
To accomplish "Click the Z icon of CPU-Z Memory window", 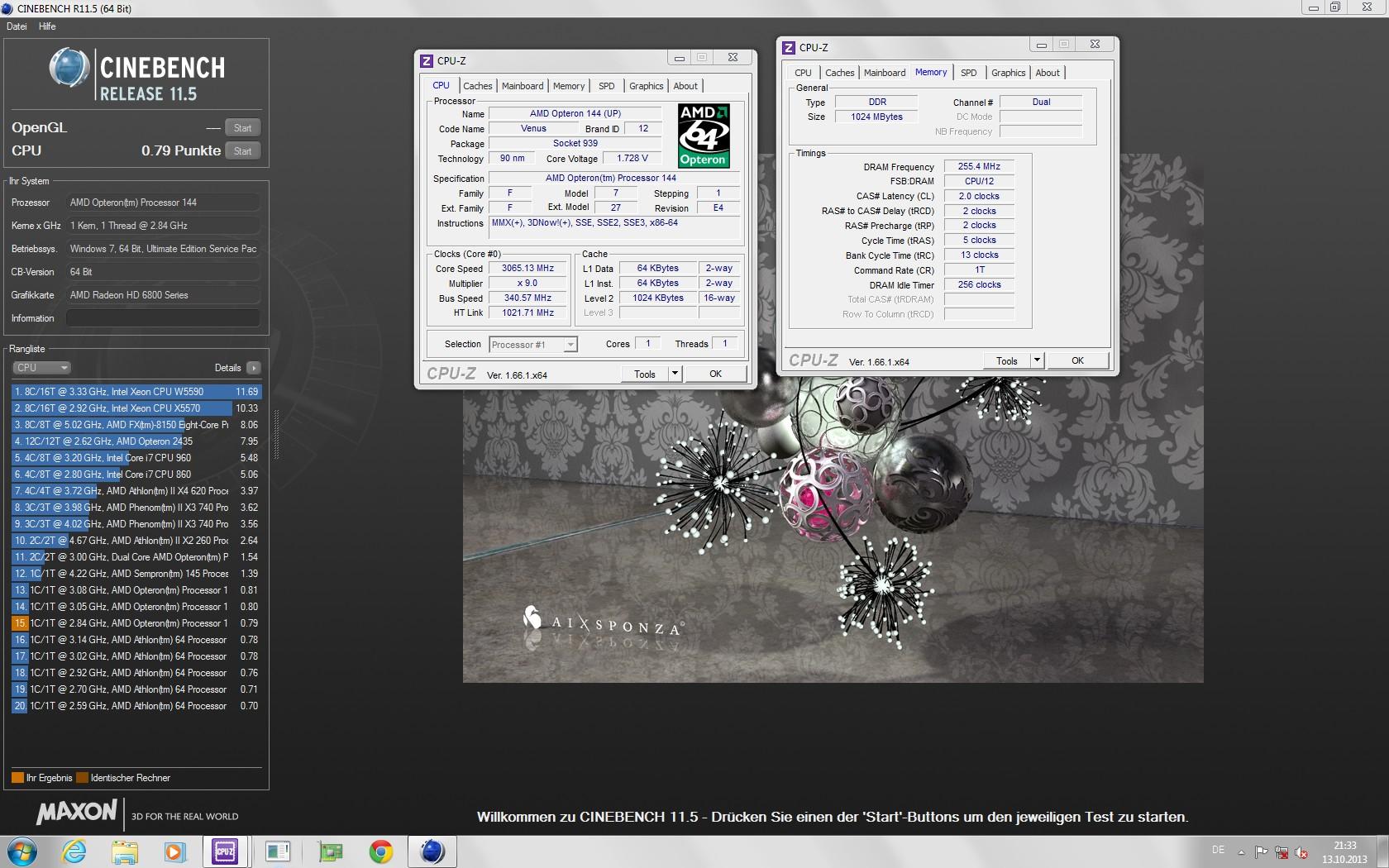I will coord(789,47).
